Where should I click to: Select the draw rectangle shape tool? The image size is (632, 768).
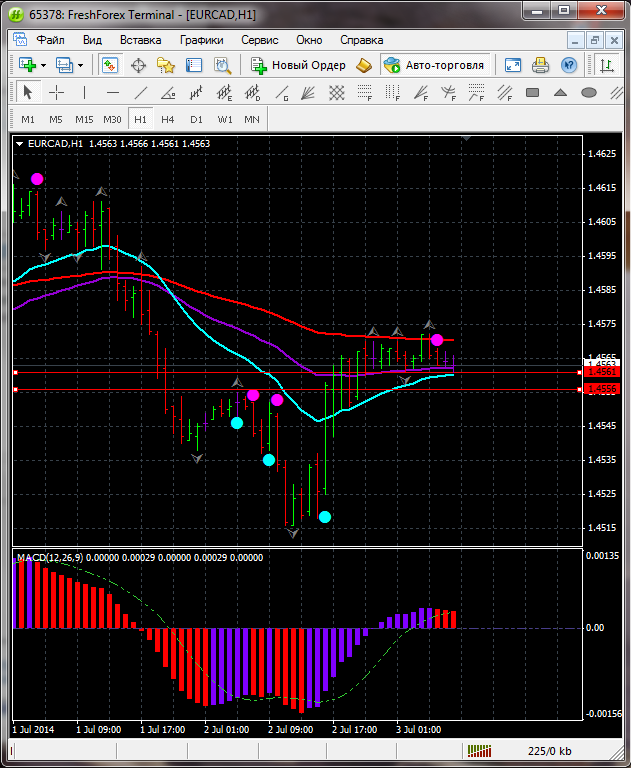coord(533,93)
